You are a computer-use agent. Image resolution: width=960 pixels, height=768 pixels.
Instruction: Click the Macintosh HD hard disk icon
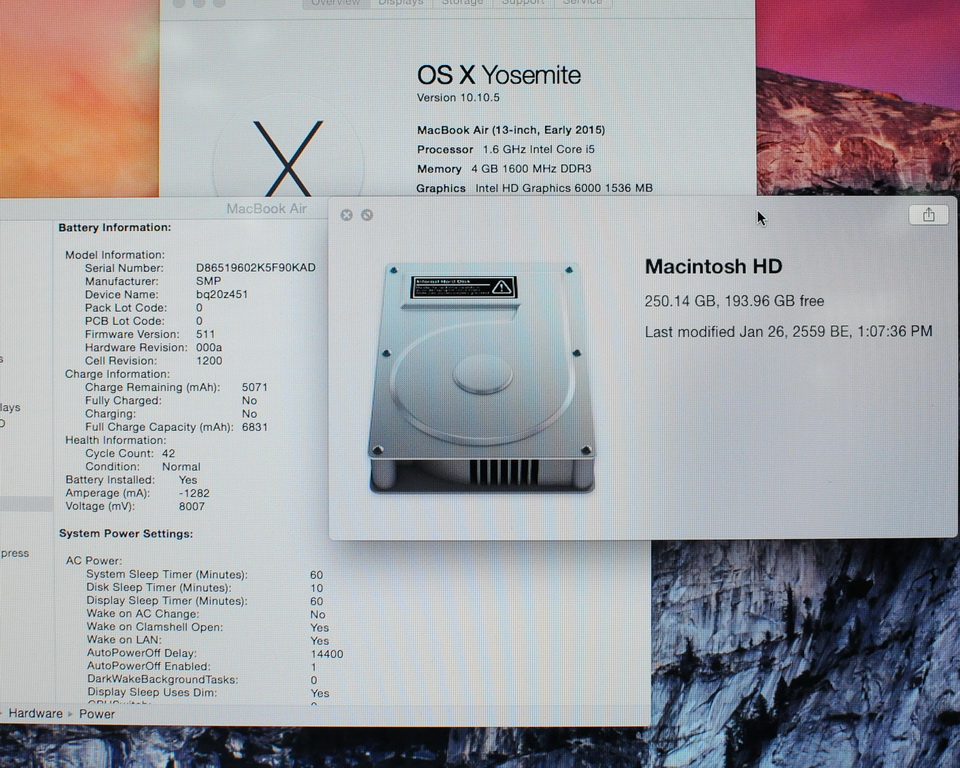pyautogui.click(x=482, y=378)
